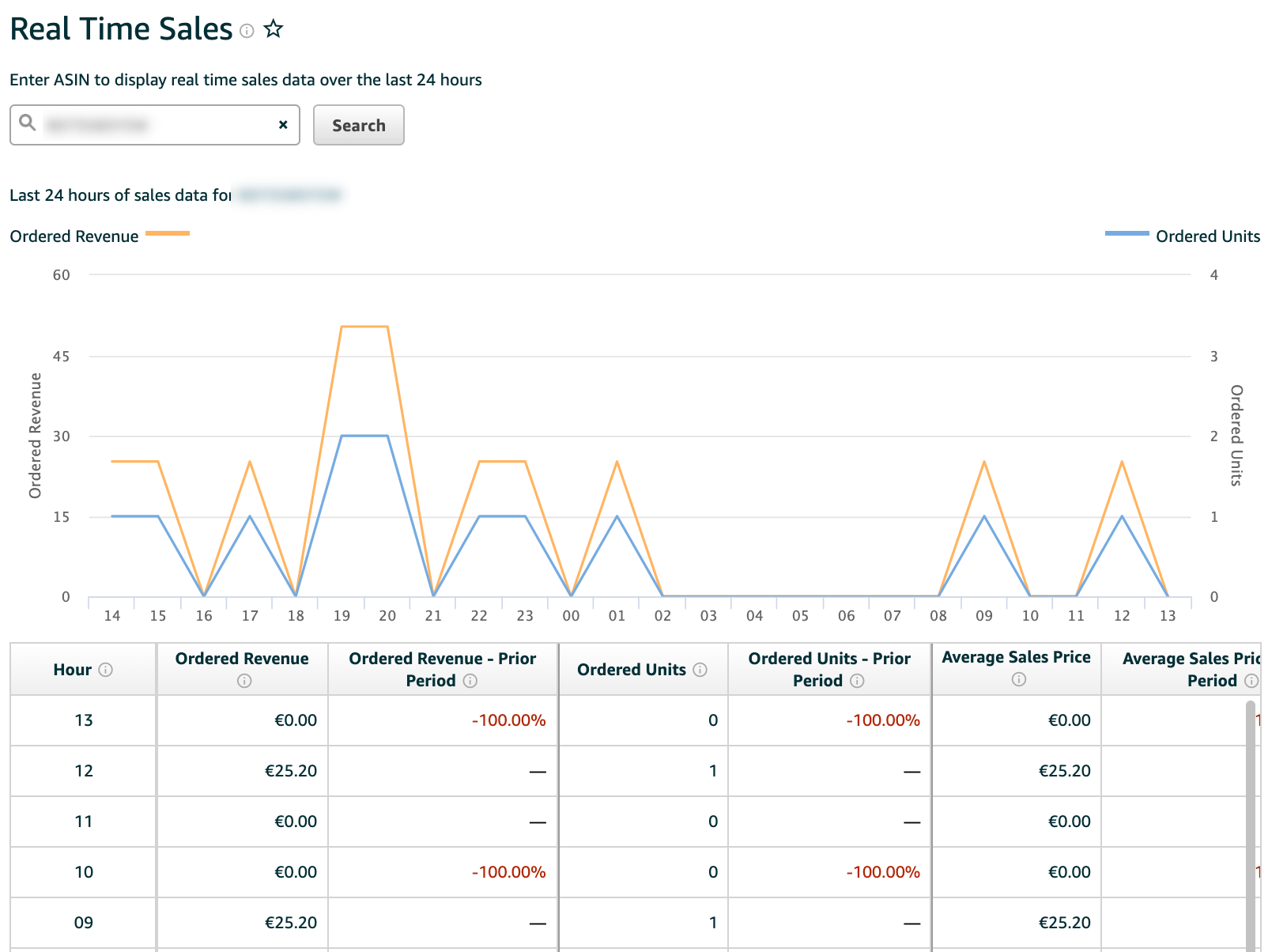1287x952 pixels.
Task: Click the magnifying glass in the search field
Action: [28, 124]
